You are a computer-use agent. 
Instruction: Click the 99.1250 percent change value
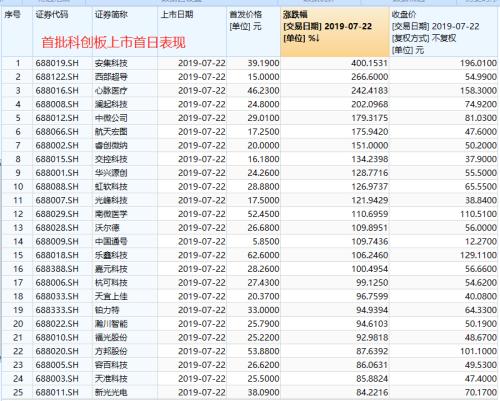(x=372, y=283)
